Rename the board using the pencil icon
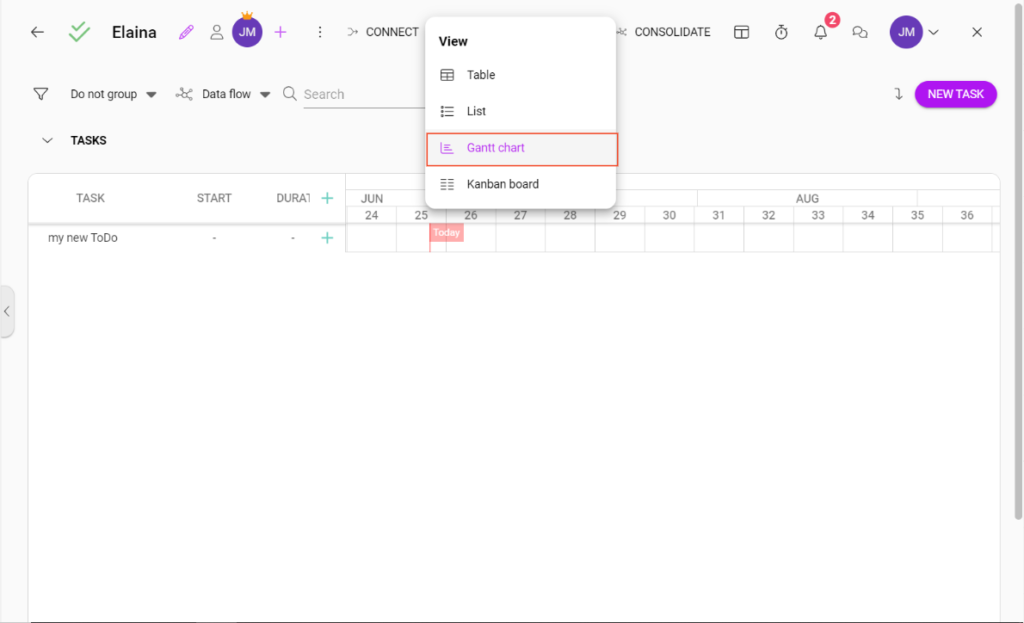The width and height of the screenshot is (1024, 623). tap(186, 31)
